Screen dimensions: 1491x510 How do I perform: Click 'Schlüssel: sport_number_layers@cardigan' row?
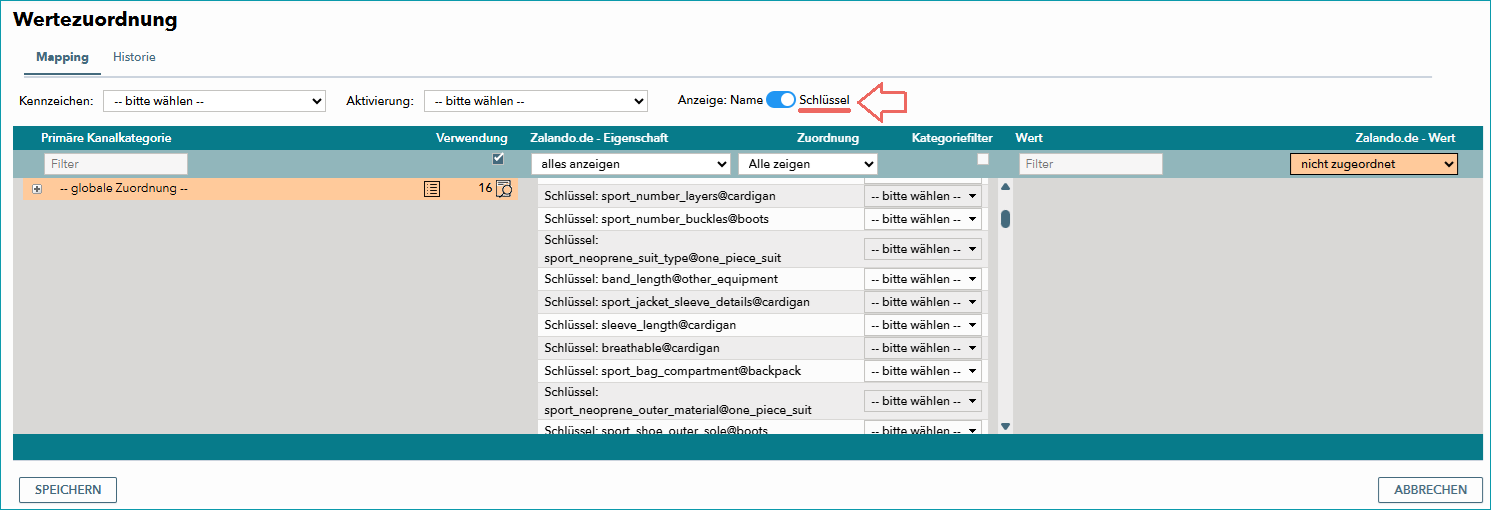pos(660,196)
